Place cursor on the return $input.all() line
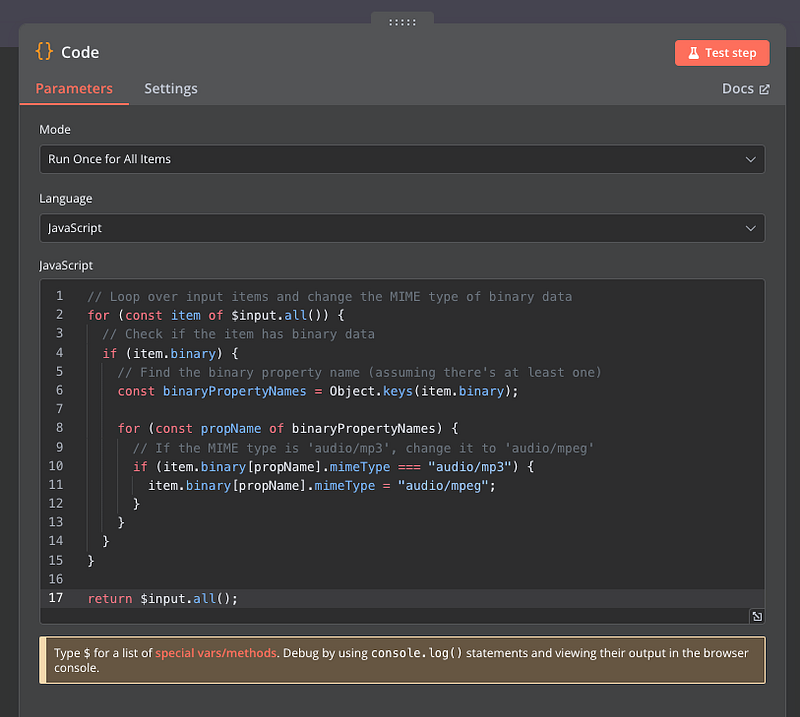 coord(163,598)
